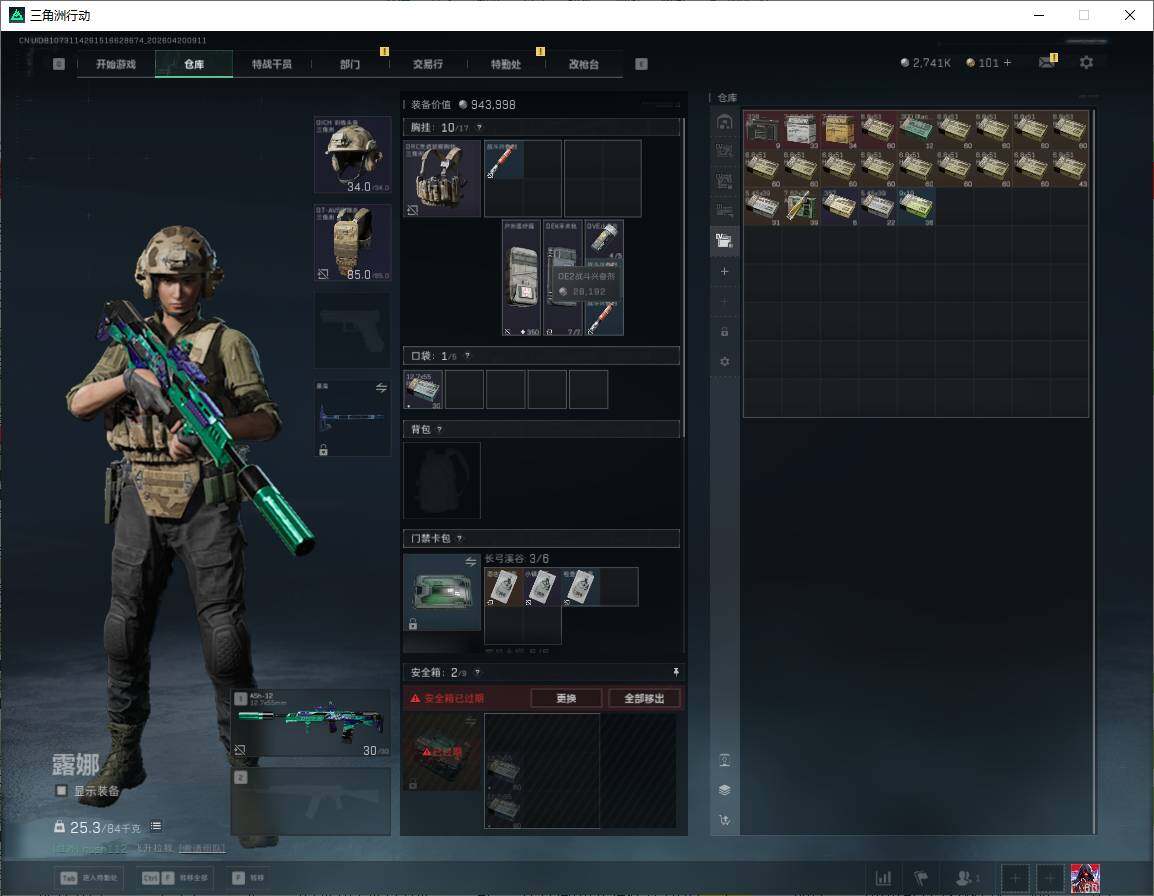Screen dimensions: 1154x896
Task: Click the stash layers stack icon
Action: [724, 790]
